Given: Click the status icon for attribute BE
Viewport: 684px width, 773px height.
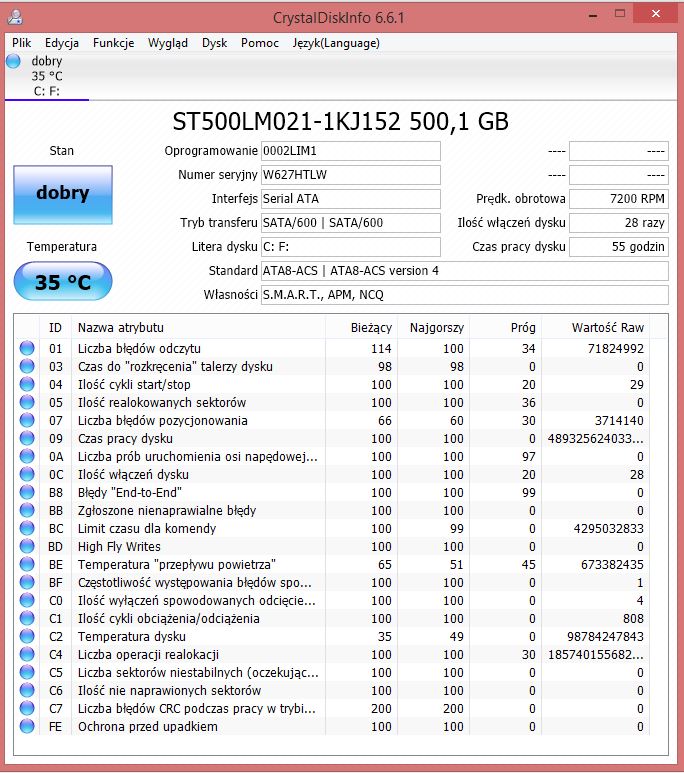Looking at the screenshot, I should tap(27, 564).
